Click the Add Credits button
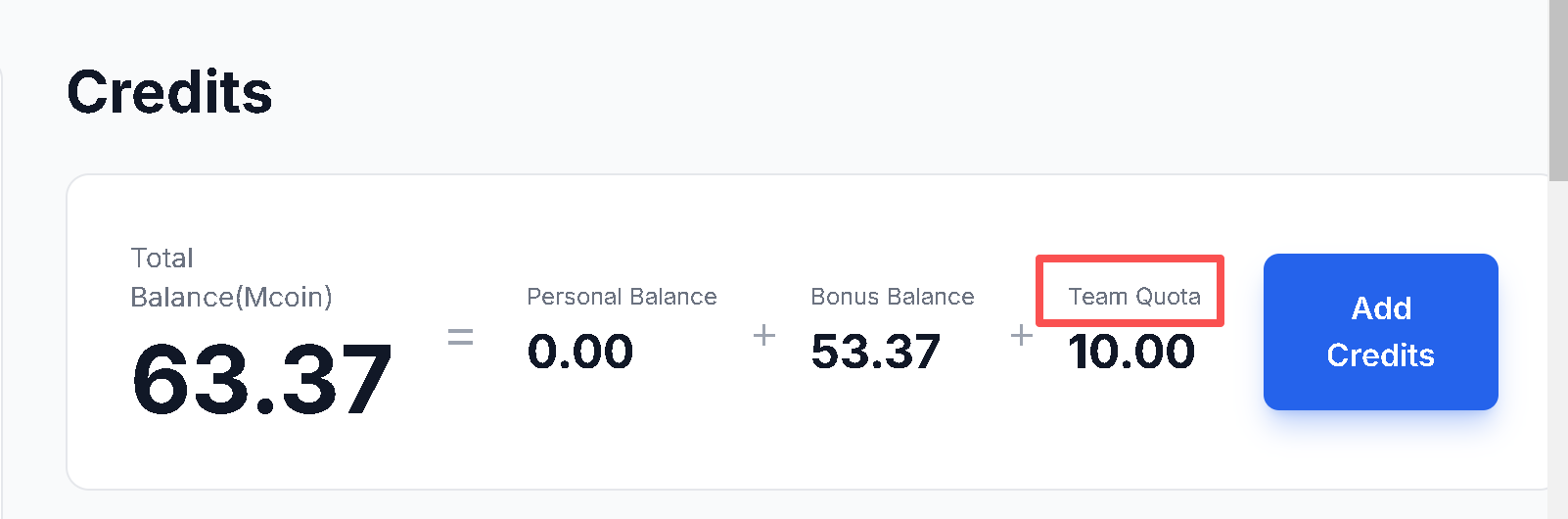This screenshot has width=1568, height=519. [x=1380, y=332]
